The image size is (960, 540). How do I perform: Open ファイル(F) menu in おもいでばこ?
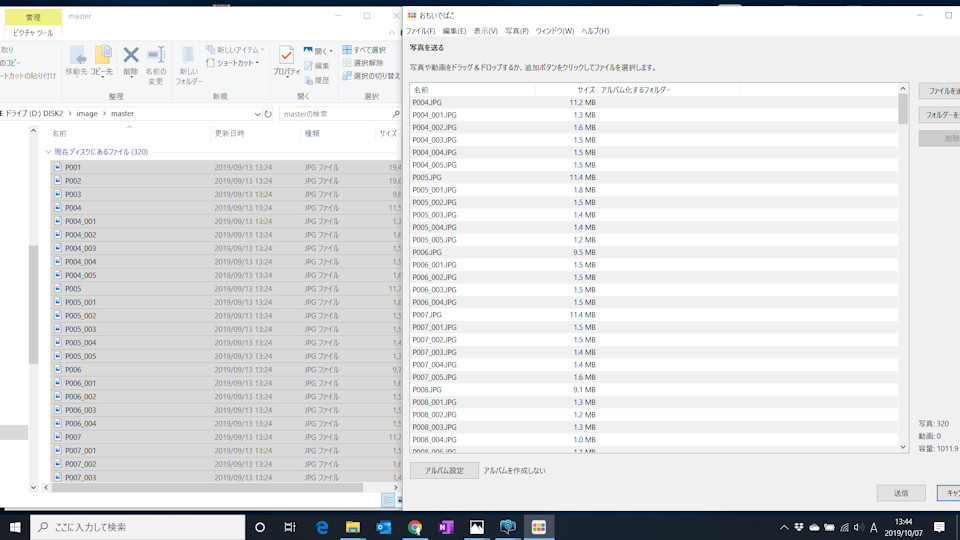421,31
